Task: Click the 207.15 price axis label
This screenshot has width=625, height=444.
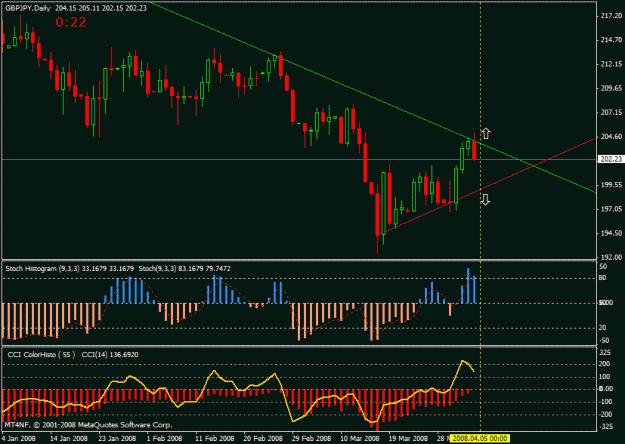Action: tap(611, 112)
